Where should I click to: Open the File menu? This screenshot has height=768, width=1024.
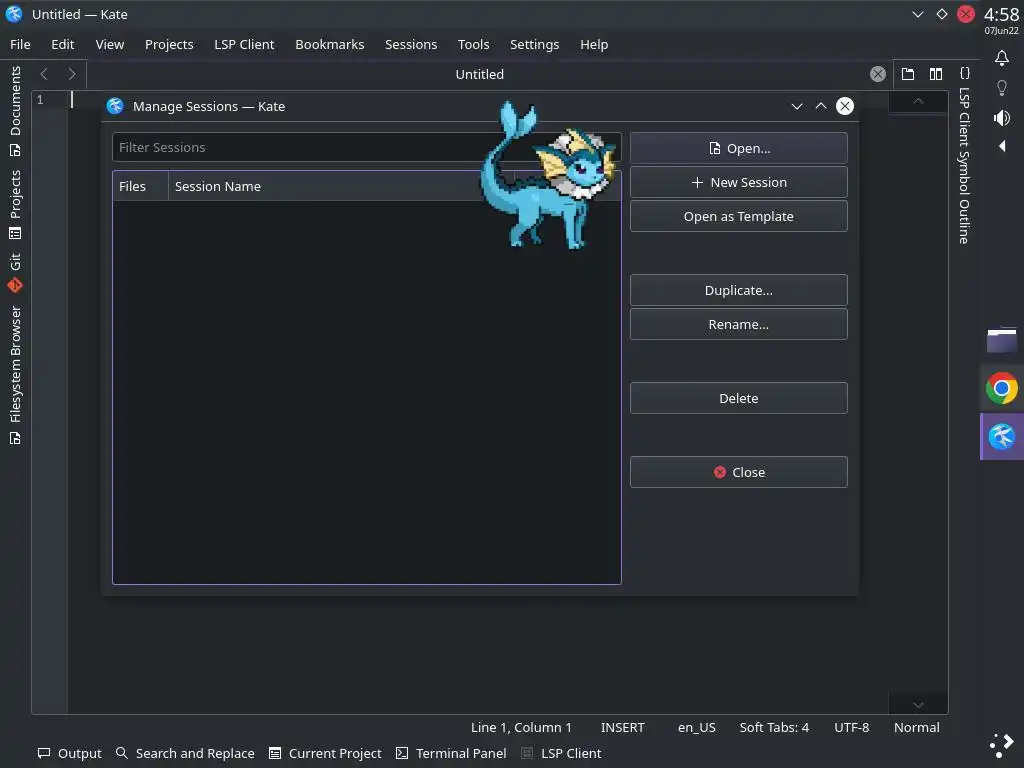pyautogui.click(x=20, y=44)
